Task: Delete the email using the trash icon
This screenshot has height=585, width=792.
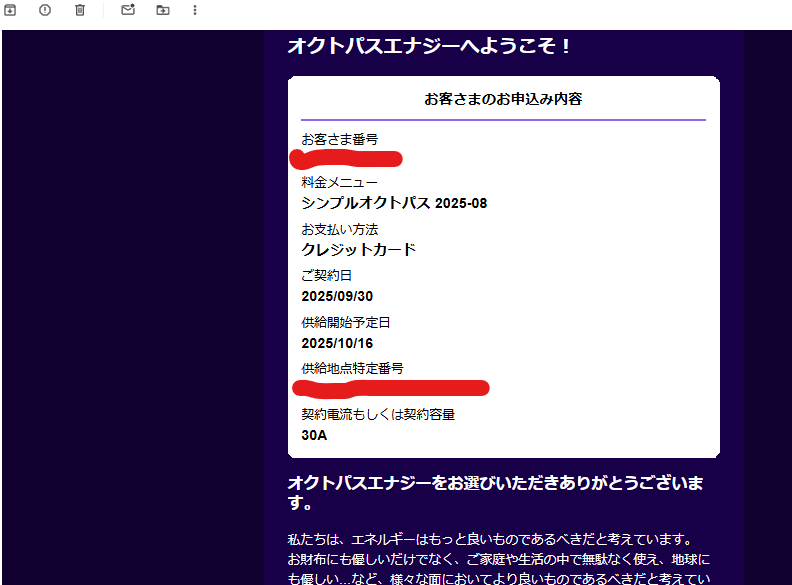Action: pos(80,10)
